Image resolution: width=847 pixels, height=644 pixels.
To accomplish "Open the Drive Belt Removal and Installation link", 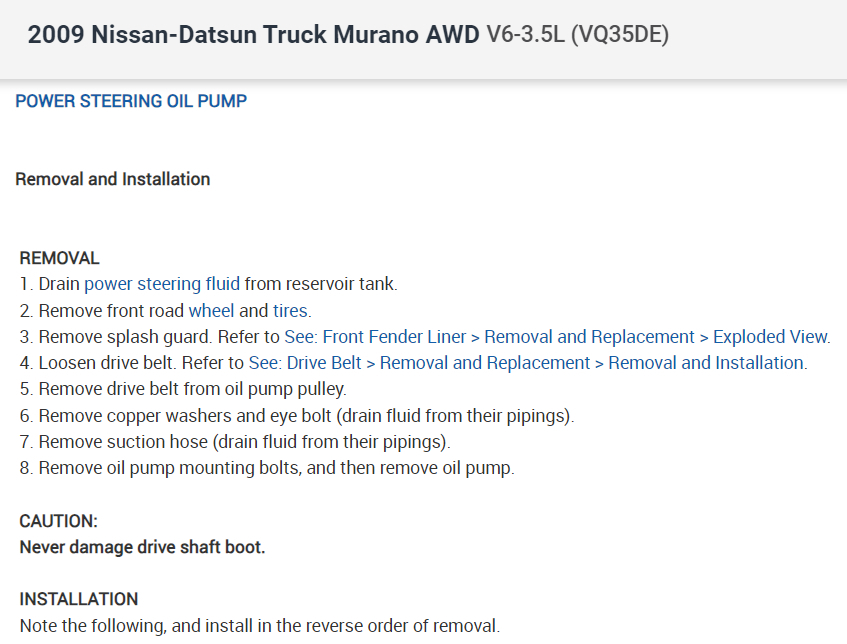I will tap(527, 363).
